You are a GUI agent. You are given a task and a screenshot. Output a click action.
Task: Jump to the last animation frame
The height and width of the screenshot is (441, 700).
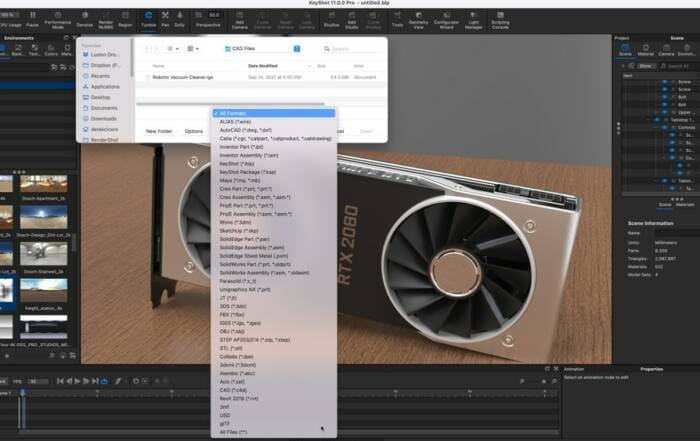[95, 381]
